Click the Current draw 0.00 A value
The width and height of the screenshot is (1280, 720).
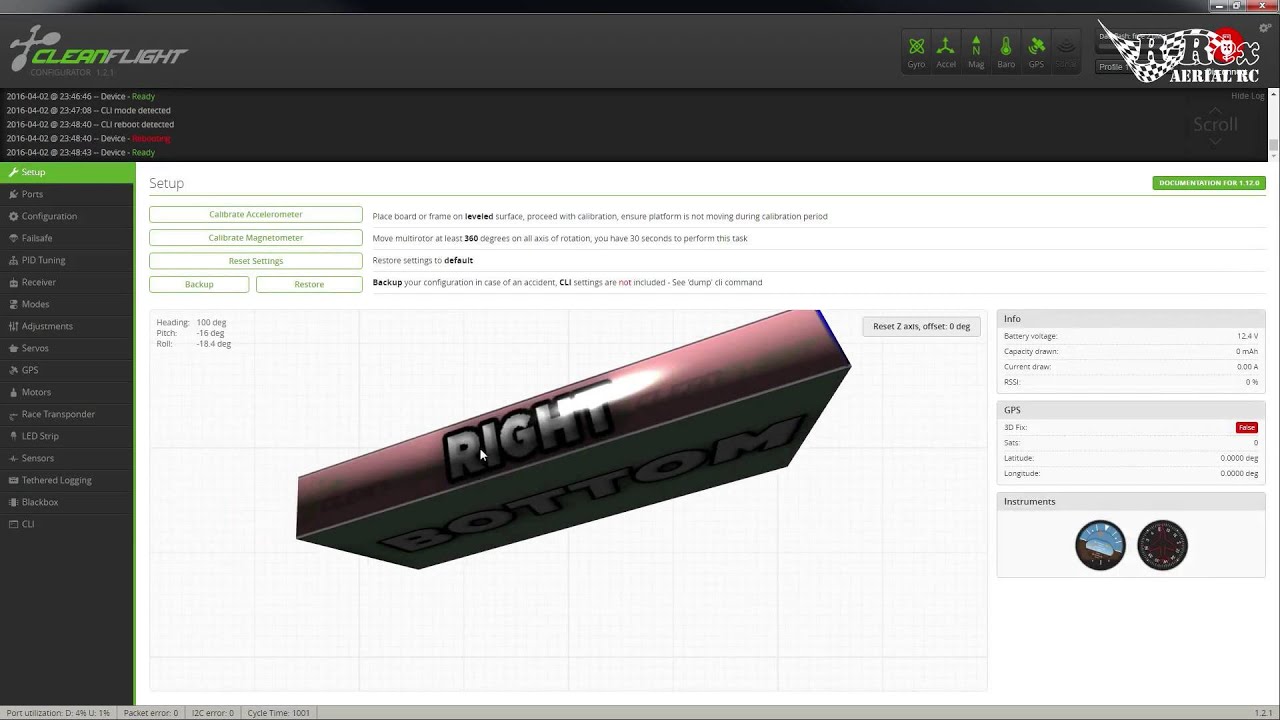point(1246,366)
